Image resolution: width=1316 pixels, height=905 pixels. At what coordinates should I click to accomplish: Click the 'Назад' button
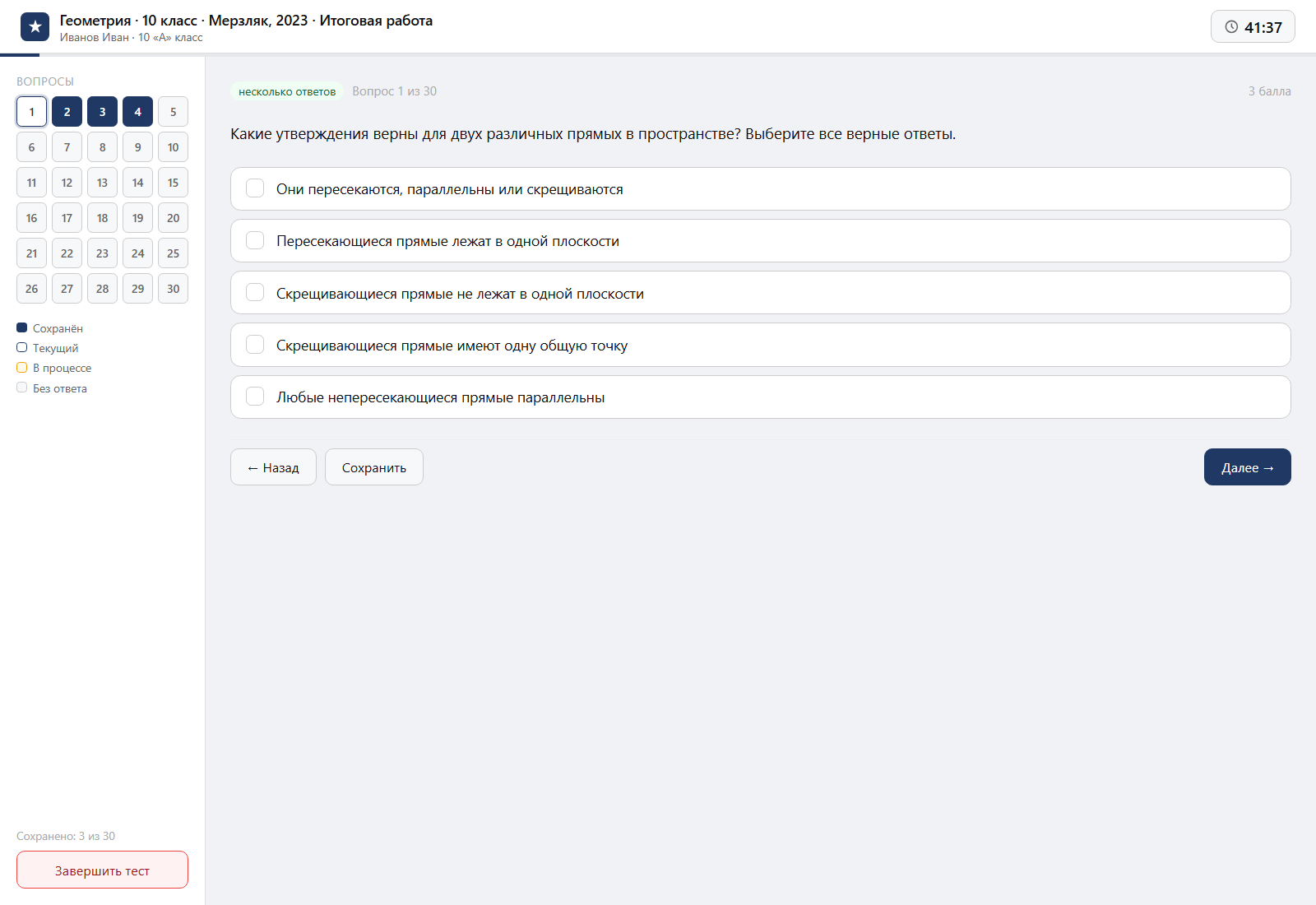(x=273, y=467)
